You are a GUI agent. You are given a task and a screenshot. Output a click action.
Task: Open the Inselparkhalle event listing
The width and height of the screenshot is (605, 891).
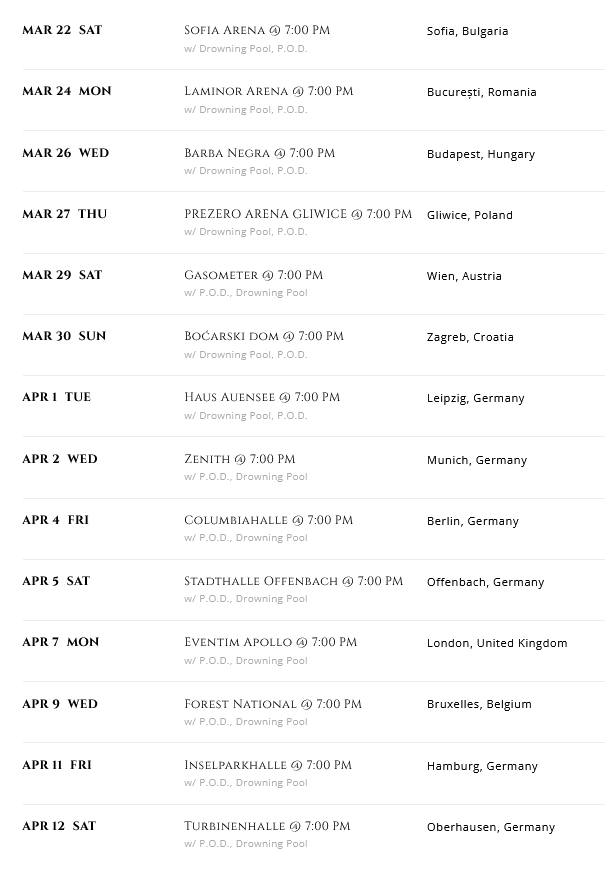267,765
